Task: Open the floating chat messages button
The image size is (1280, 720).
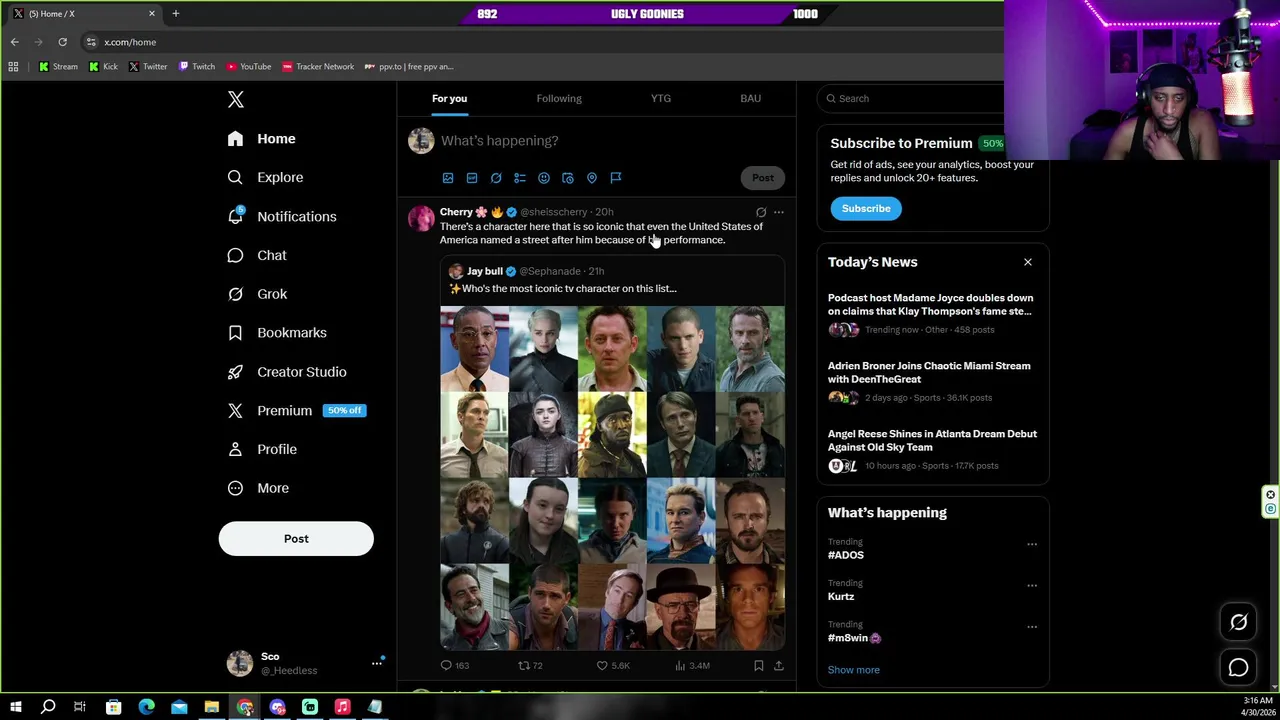Action: tap(1238, 667)
